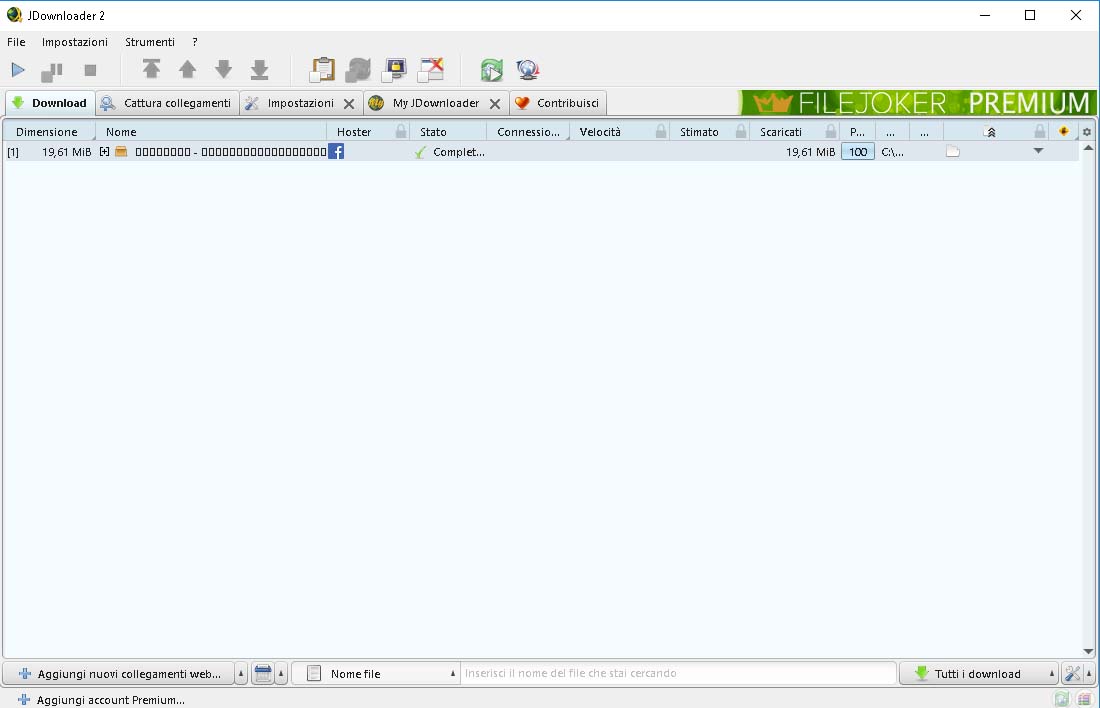Toggle lock next to priority column icon
Viewport: 1100px width, 708px height.
(x=1040, y=131)
